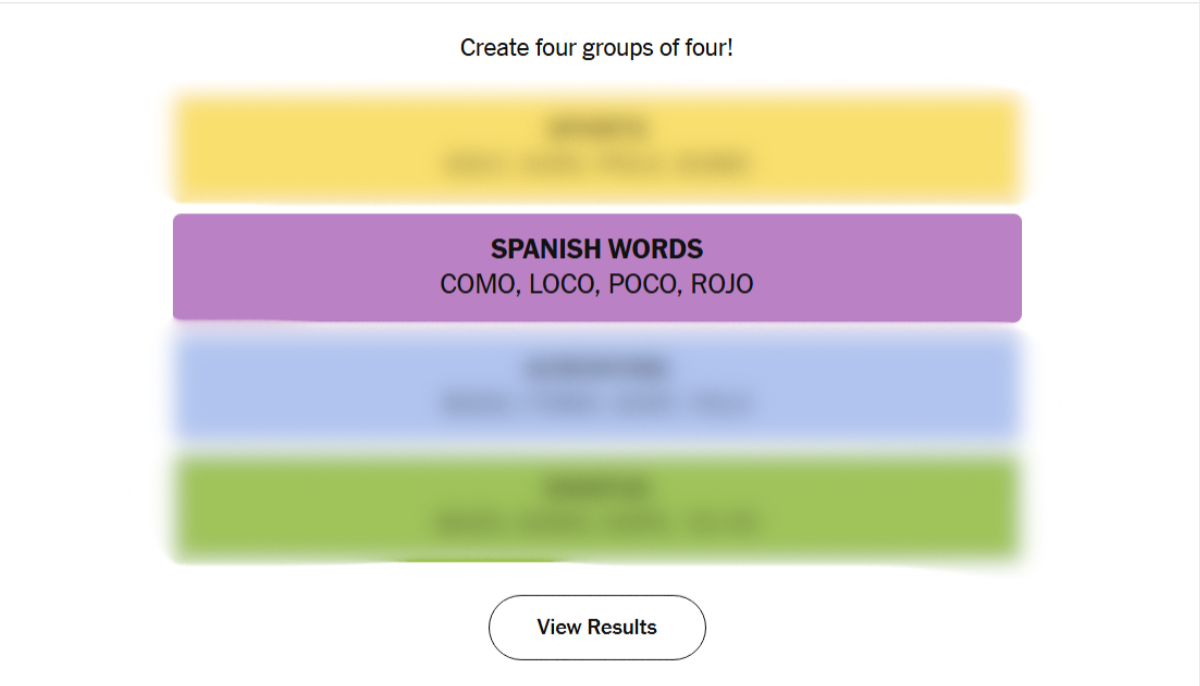Click the blurred title in blue card
The width and height of the screenshot is (1200, 686).
pyautogui.click(x=597, y=369)
